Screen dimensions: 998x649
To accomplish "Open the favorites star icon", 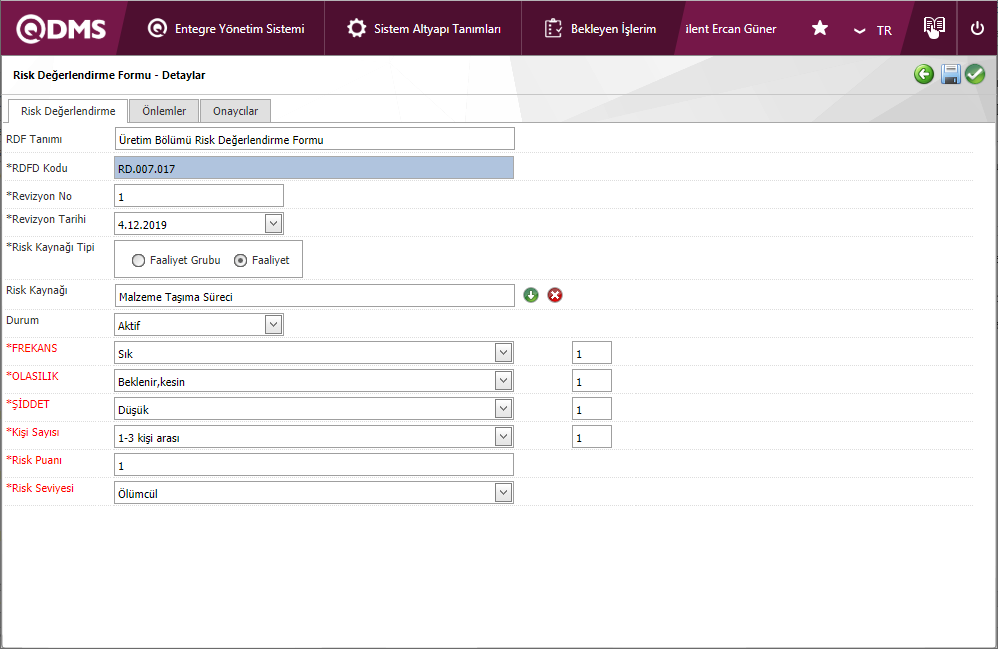I will 820,28.
